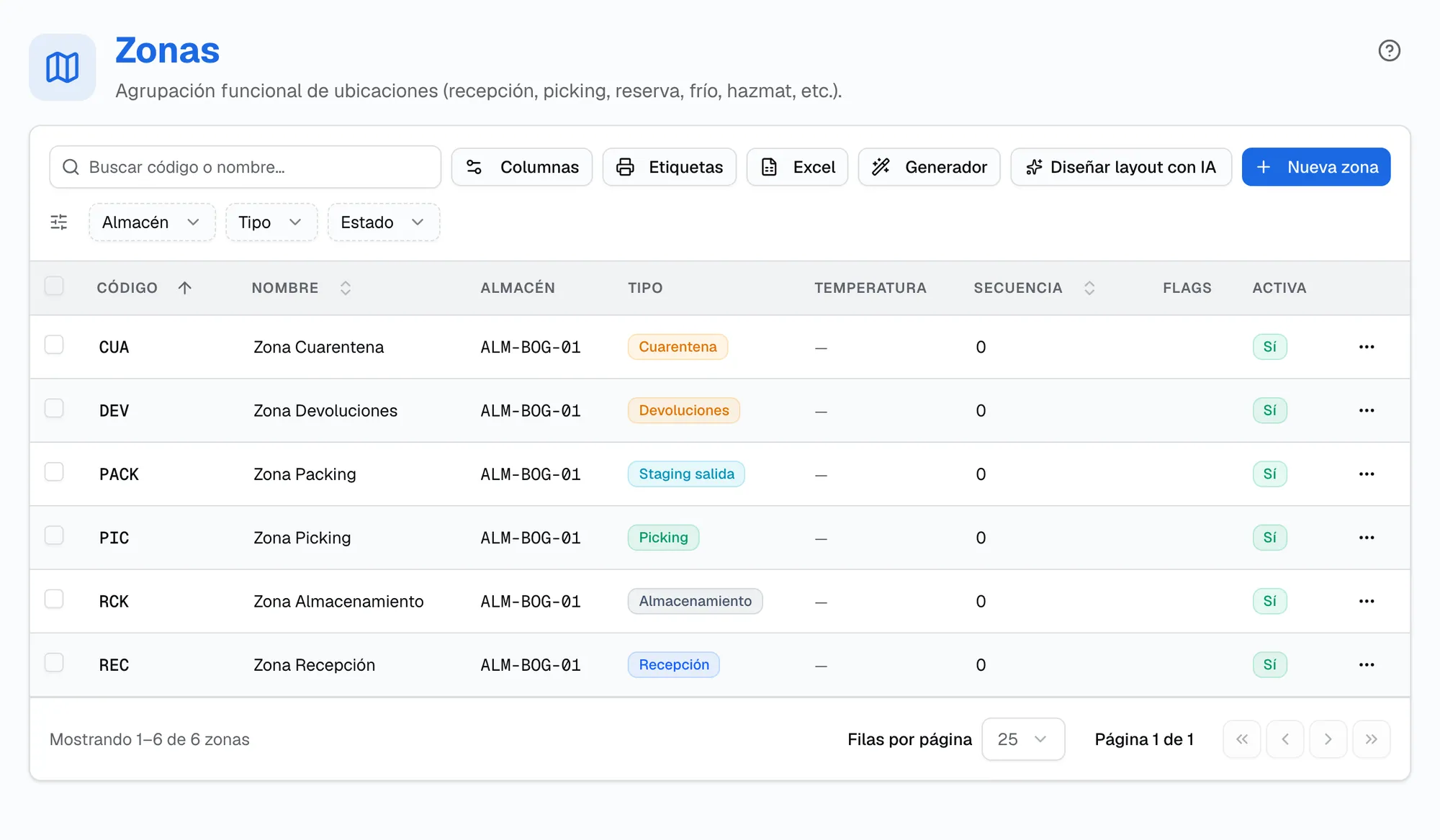Screen dimensions: 1440x840
Task: Open row actions menu for CUA zone
Action: tap(1367, 347)
